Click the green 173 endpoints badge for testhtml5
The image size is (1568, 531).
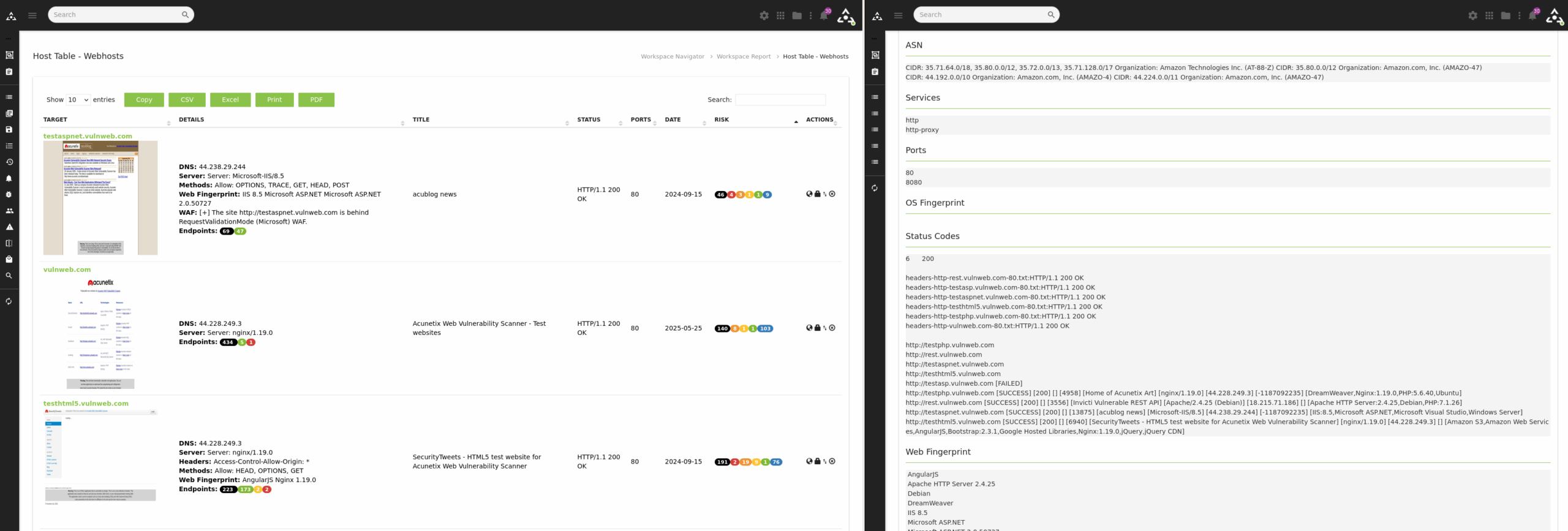pos(246,489)
